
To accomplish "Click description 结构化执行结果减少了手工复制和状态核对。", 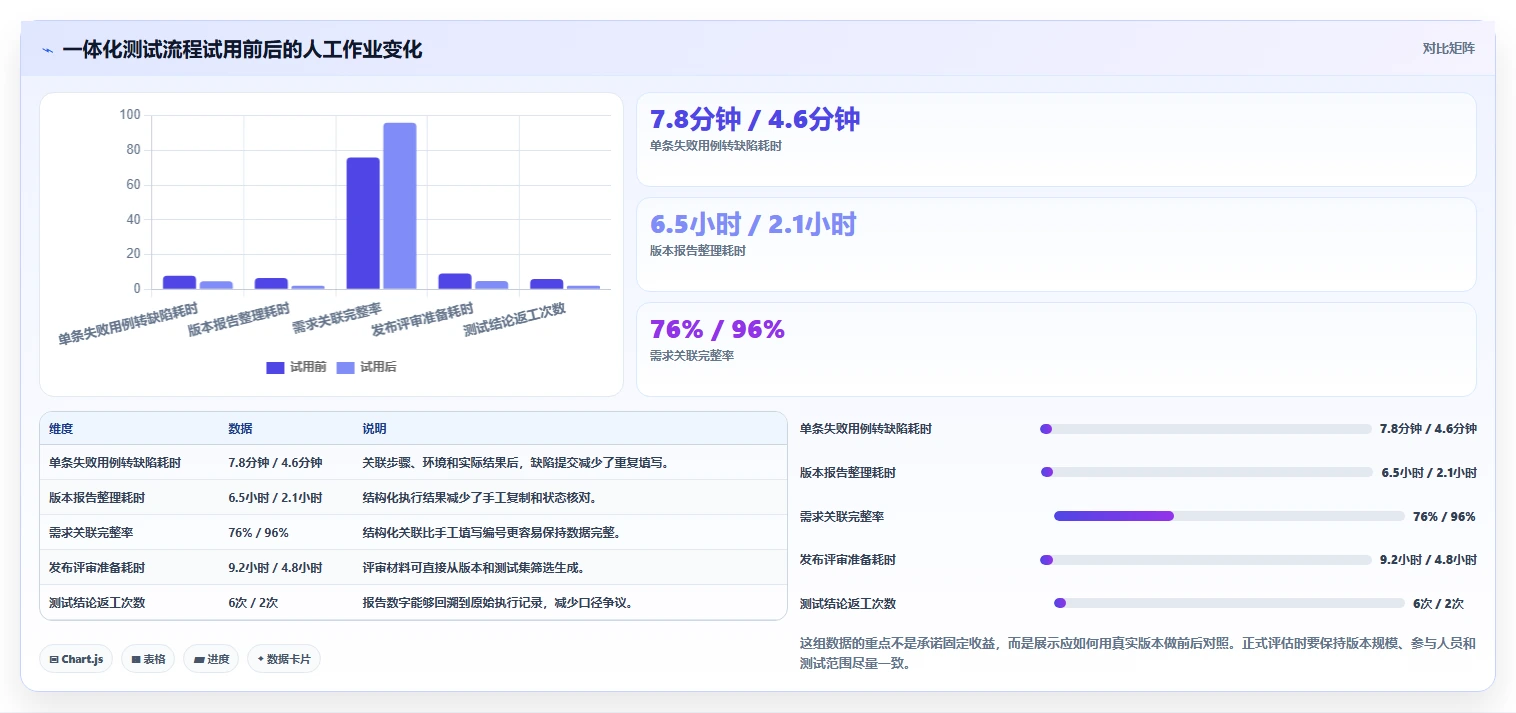I will 479,497.
